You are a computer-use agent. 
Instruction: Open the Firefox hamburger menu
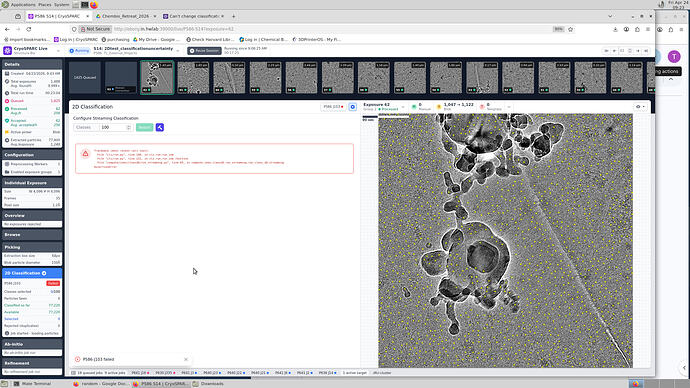pos(648,29)
